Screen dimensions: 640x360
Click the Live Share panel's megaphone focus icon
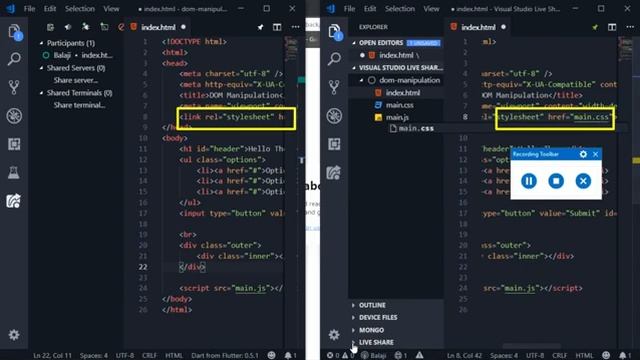pos(68,27)
